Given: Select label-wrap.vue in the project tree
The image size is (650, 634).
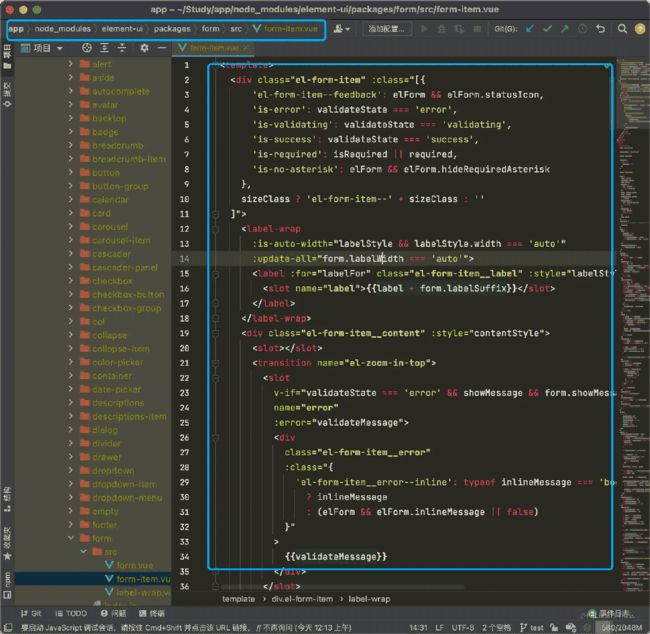Looking at the screenshot, I should pos(138,593).
